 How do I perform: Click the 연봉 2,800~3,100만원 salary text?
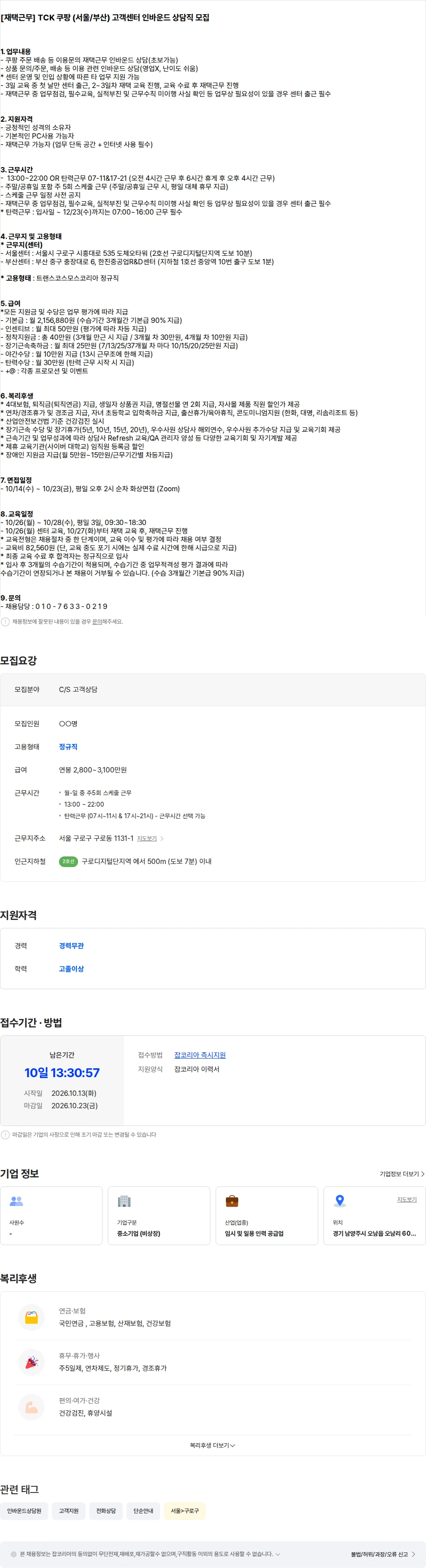93,769
